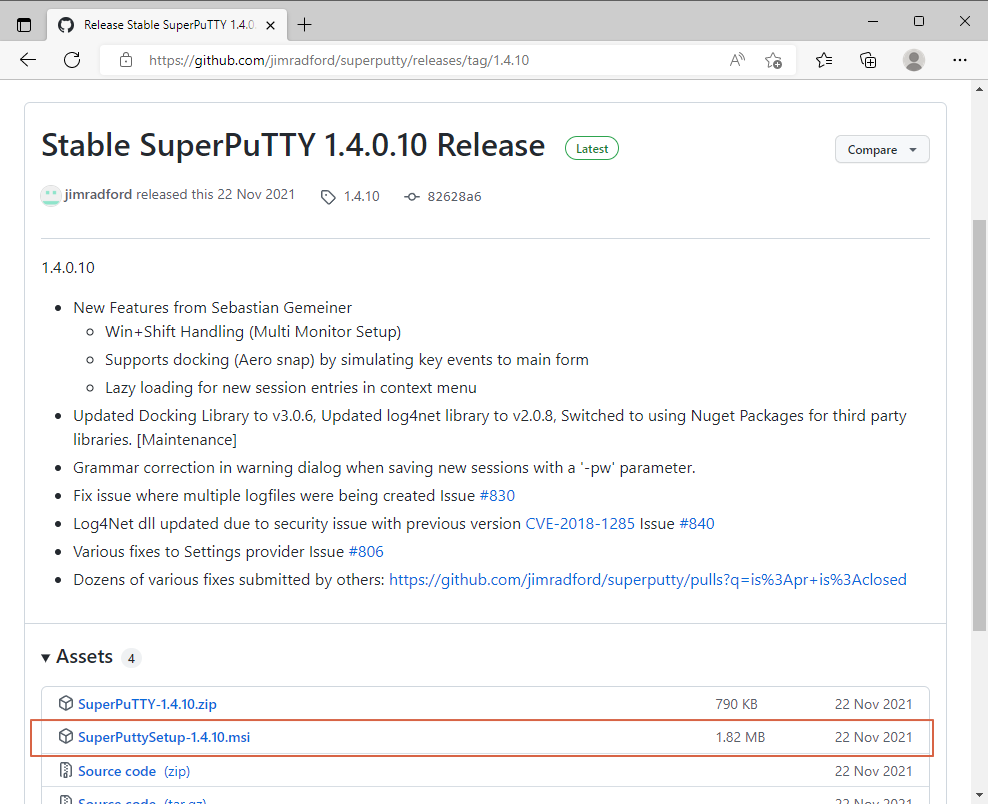The image size is (988, 804).
Task: Click the '1.82 MB' file size text
Action: coord(740,737)
